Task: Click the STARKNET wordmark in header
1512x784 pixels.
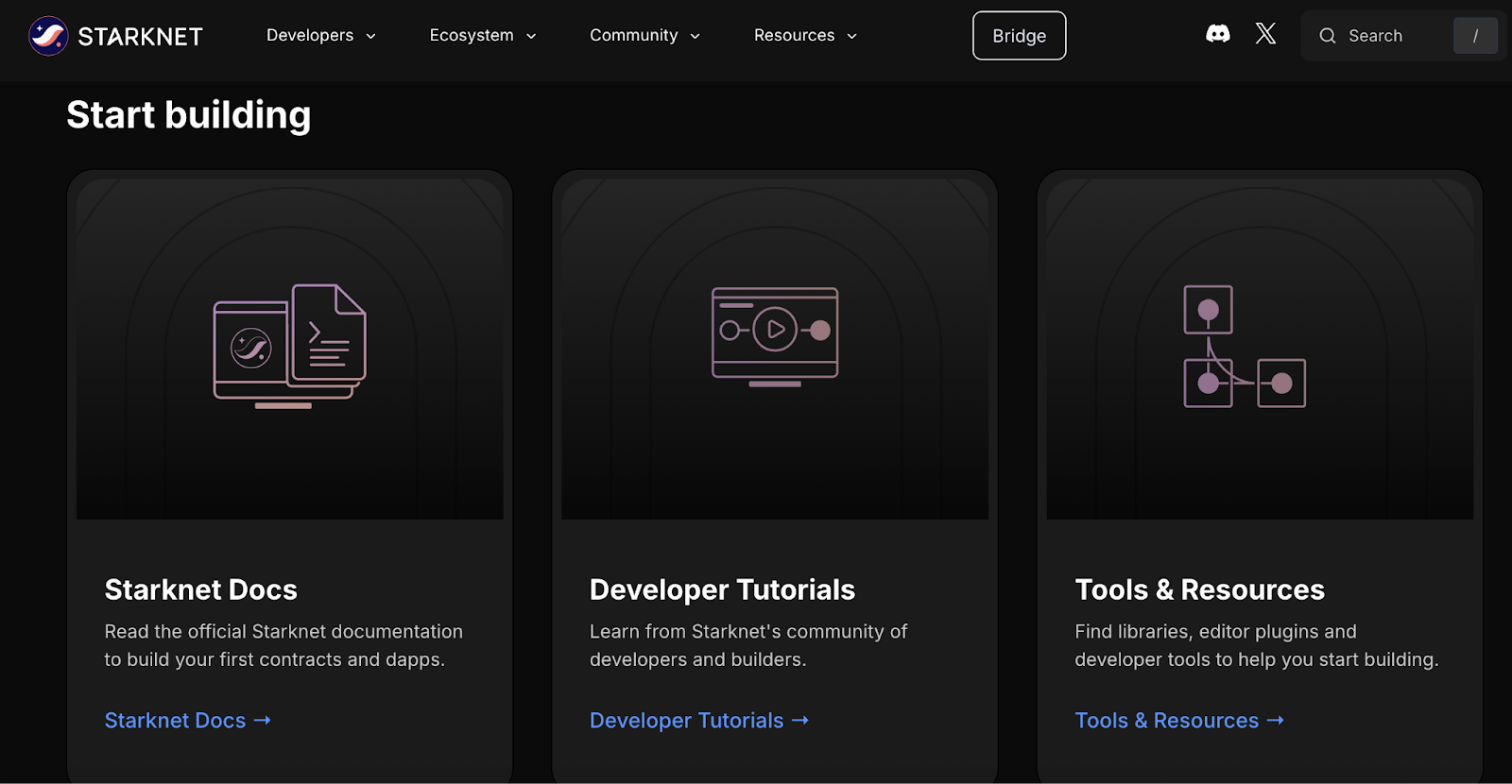Action: click(140, 37)
